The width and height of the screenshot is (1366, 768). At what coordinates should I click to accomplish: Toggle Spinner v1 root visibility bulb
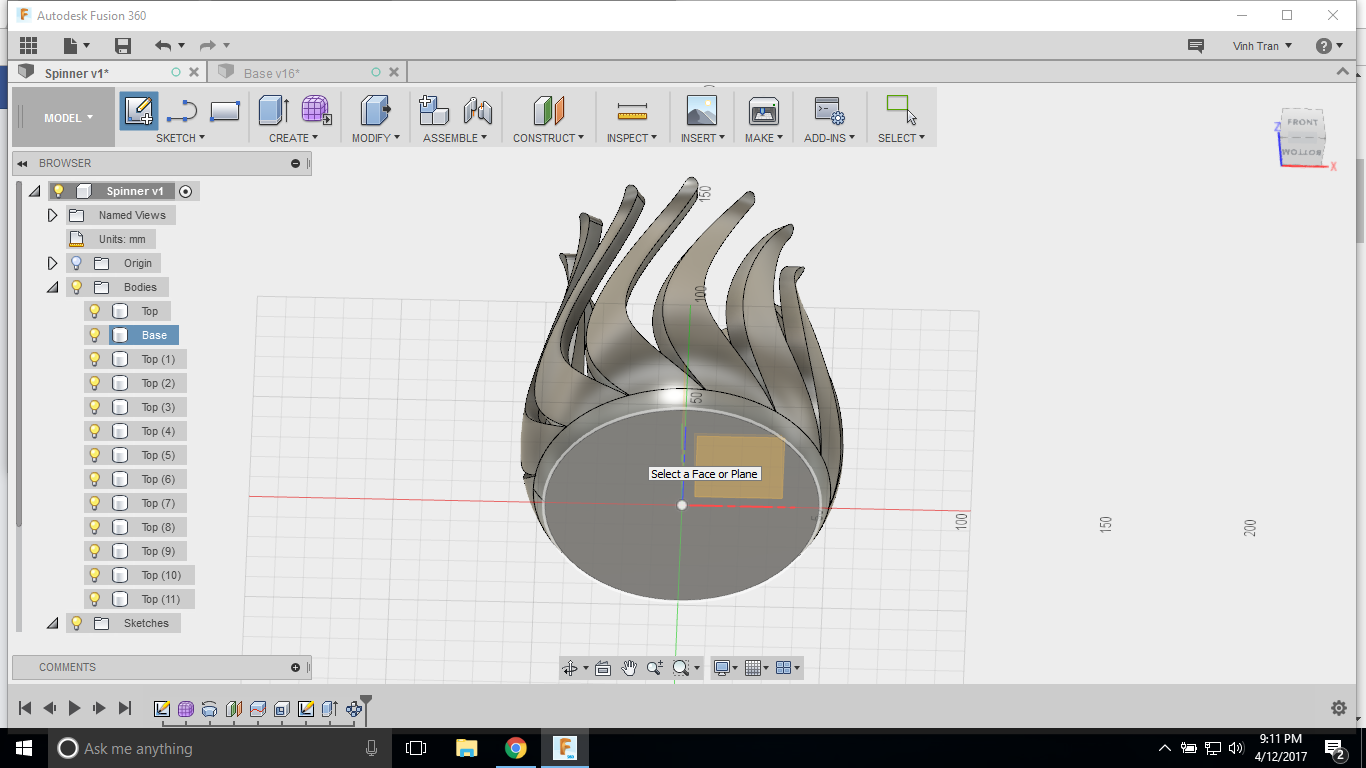(58, 191)
